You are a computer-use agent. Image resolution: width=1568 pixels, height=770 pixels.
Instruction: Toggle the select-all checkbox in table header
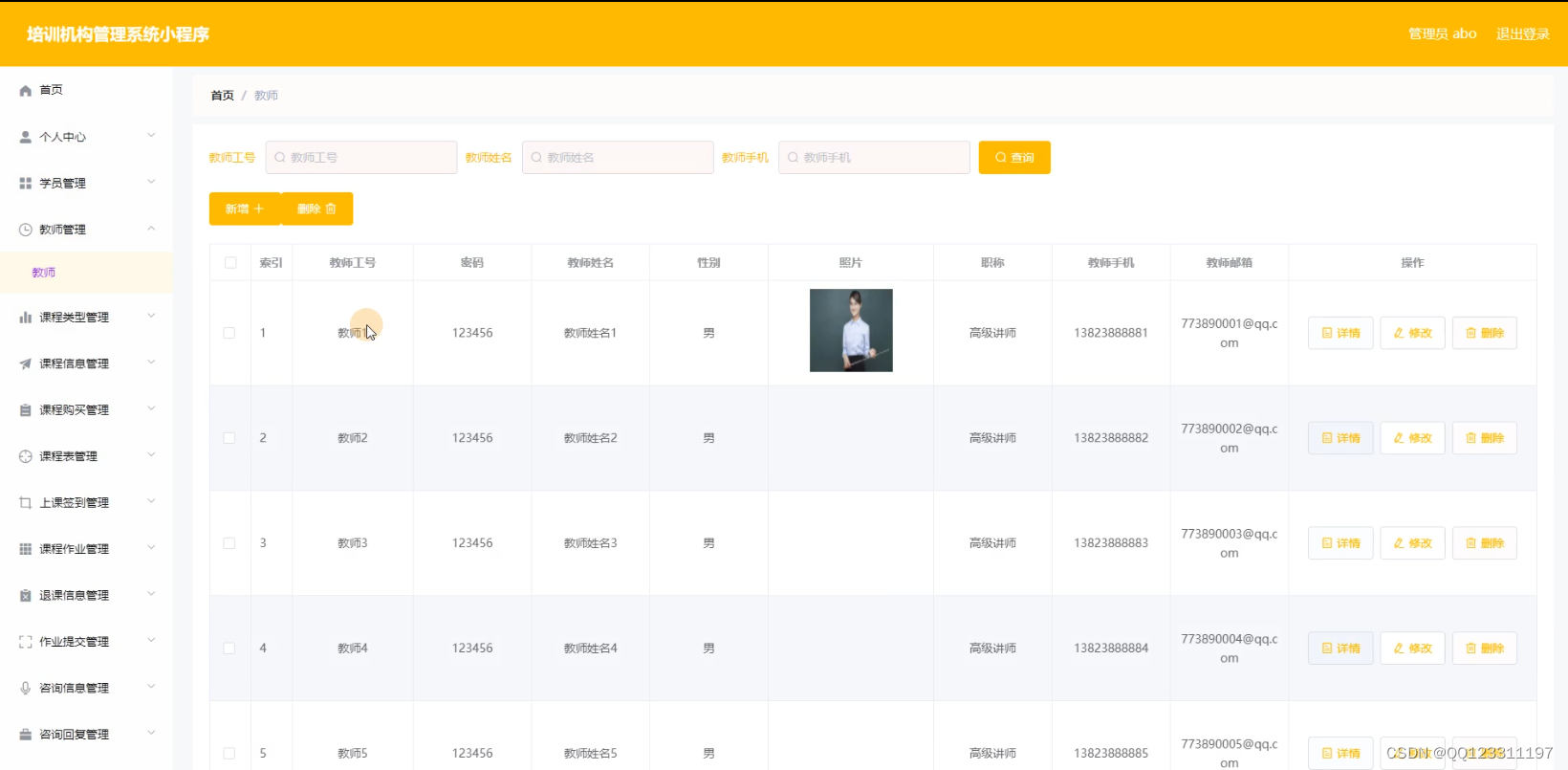point(230,263)
